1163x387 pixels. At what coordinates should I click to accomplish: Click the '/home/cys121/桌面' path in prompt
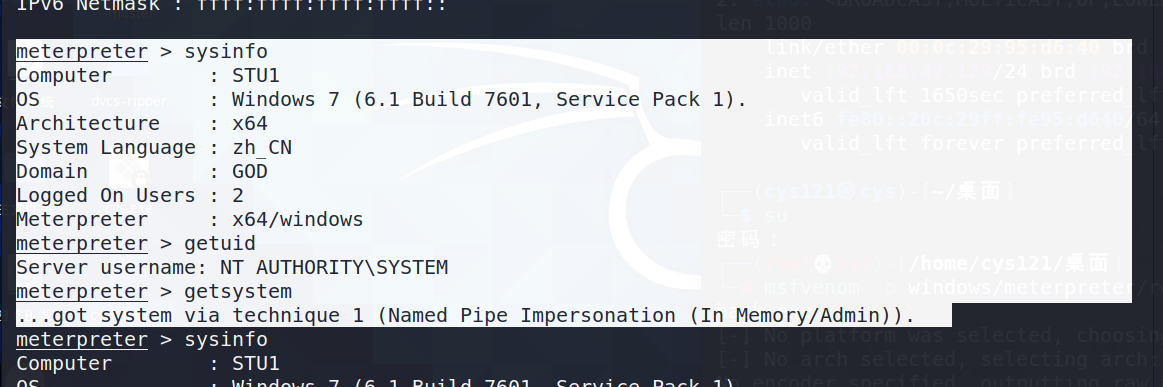(x=1009, y=262)
